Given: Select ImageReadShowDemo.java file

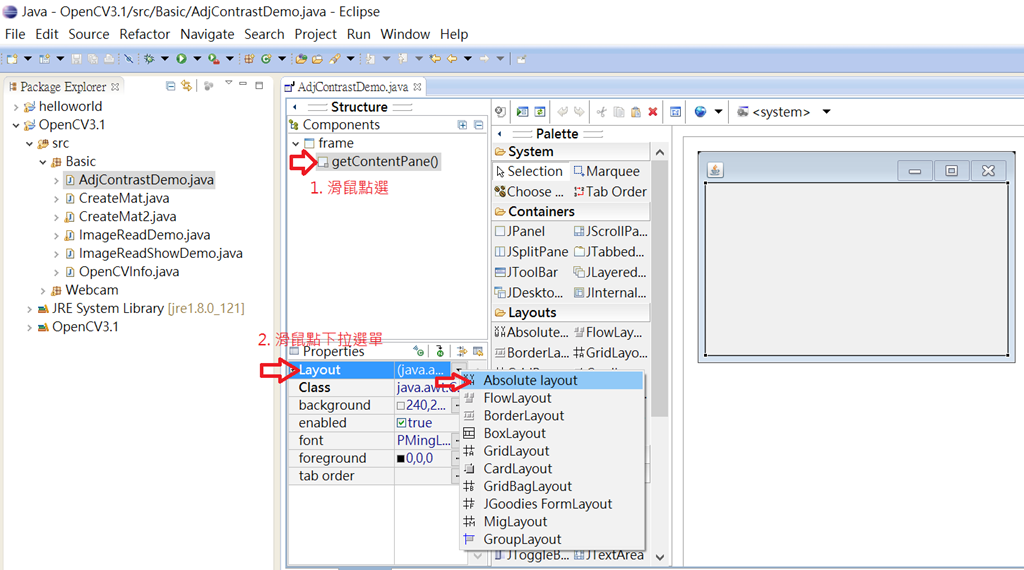Looking at the screenshot, I should [x=161, y=253].
